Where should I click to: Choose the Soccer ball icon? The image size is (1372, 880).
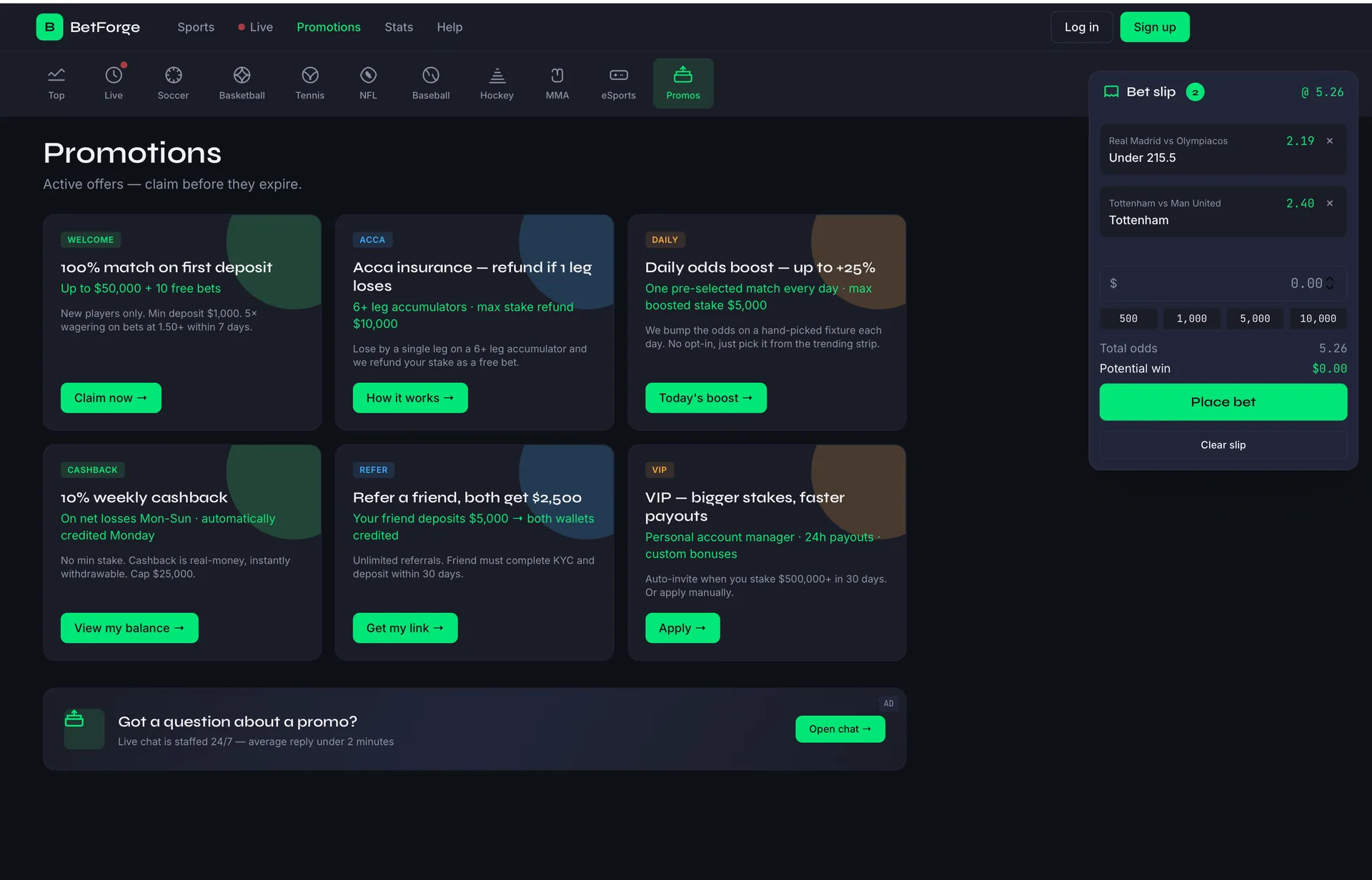[173, 83]
